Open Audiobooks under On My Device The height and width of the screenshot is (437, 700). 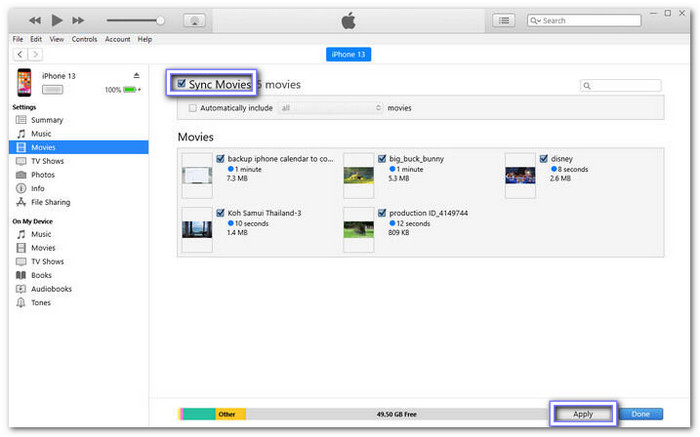coord(51,289)
